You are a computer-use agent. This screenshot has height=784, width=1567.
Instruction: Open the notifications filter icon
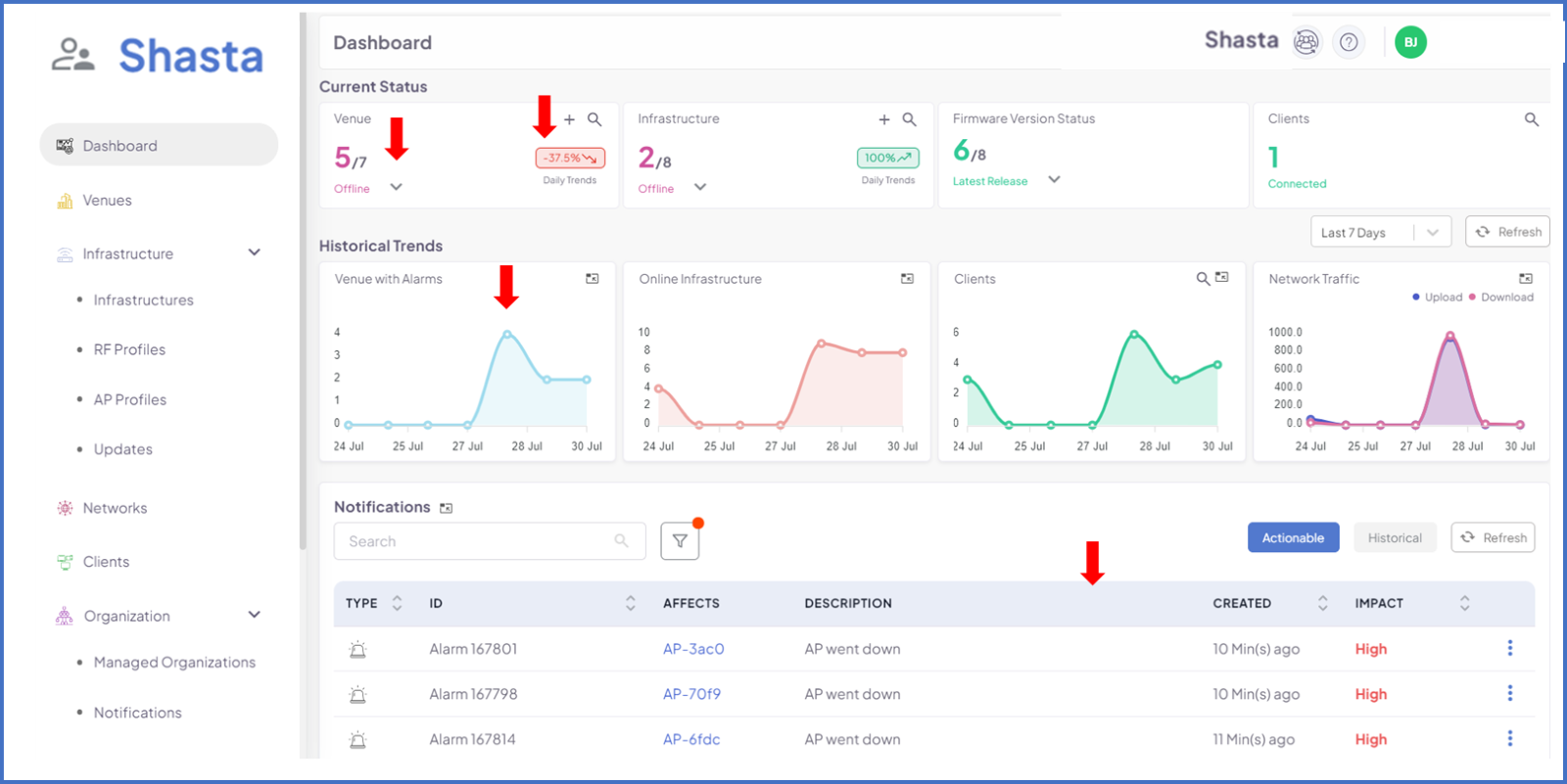click(680, 541)
